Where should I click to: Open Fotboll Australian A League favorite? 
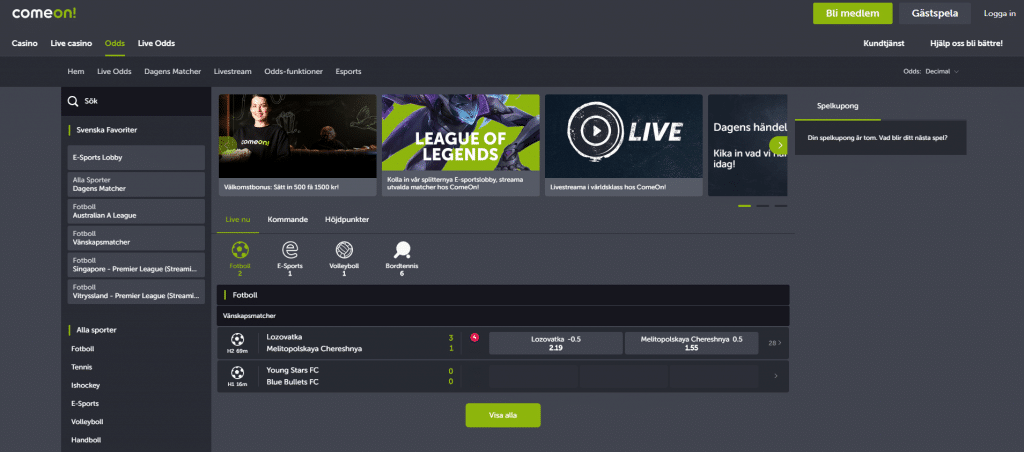pos(136,211)
